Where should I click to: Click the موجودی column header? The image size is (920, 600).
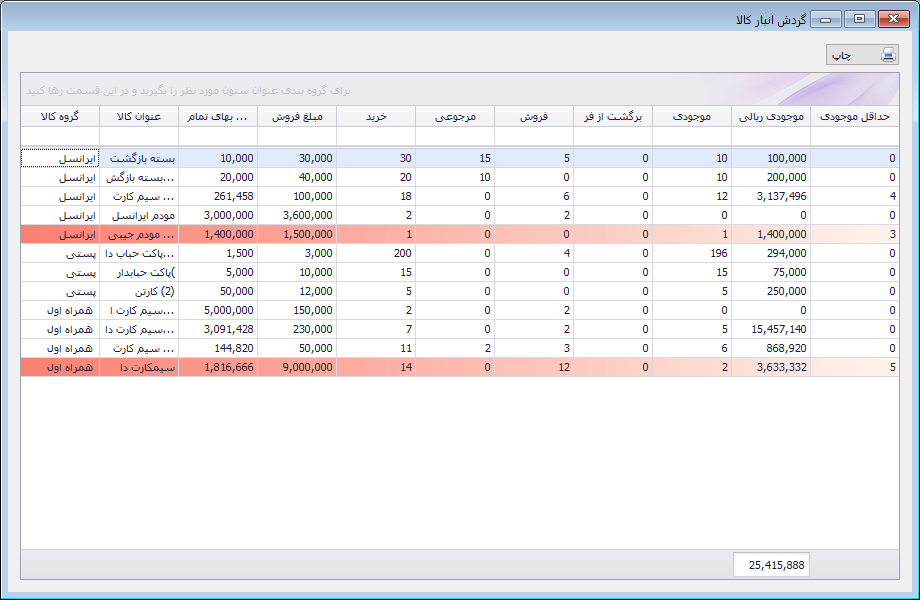point(692,116)
